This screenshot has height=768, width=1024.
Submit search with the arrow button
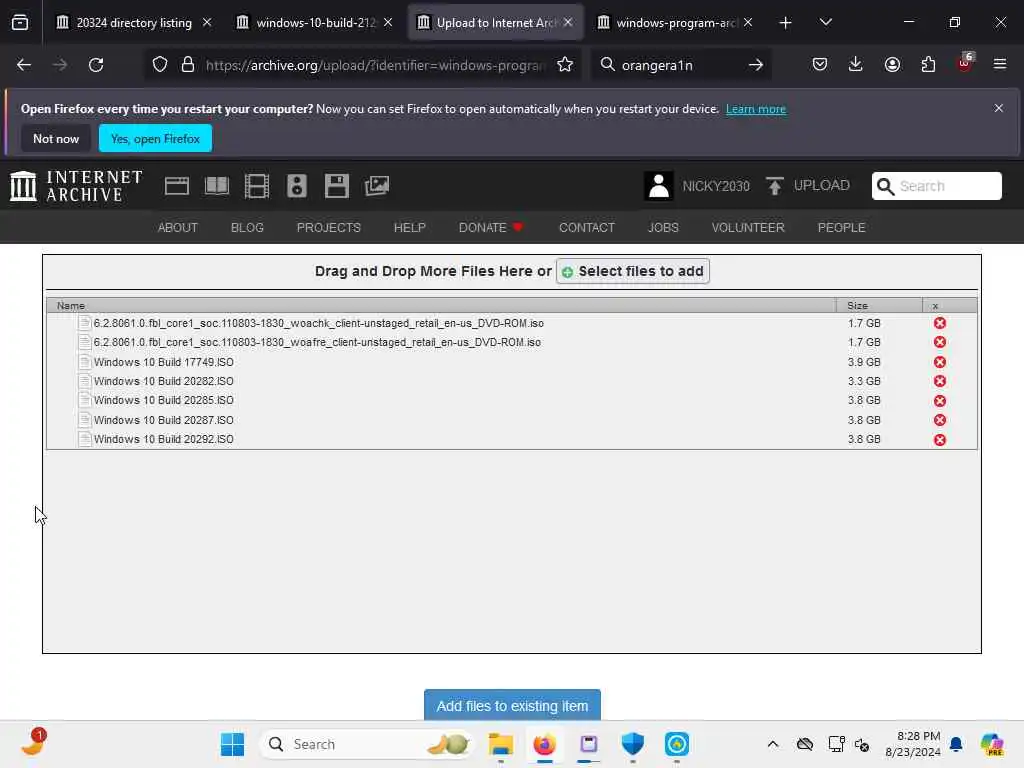coord(756,65)
